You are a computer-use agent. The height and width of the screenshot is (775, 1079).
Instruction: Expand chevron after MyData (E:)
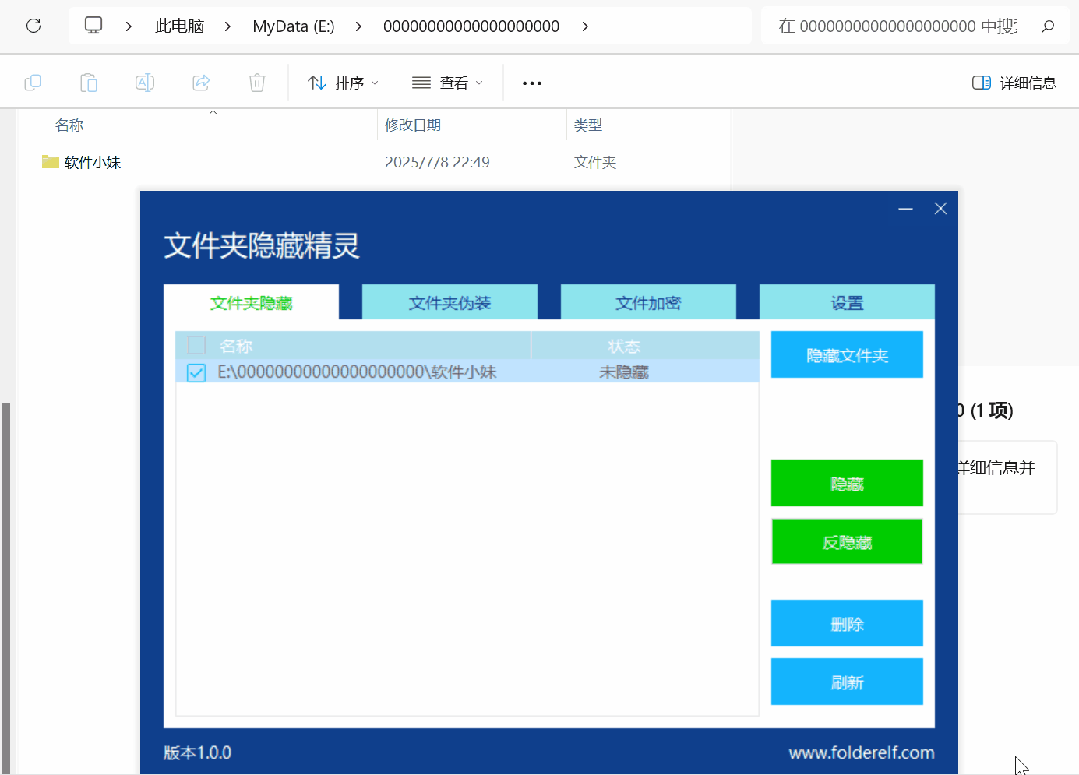(359, 26)
